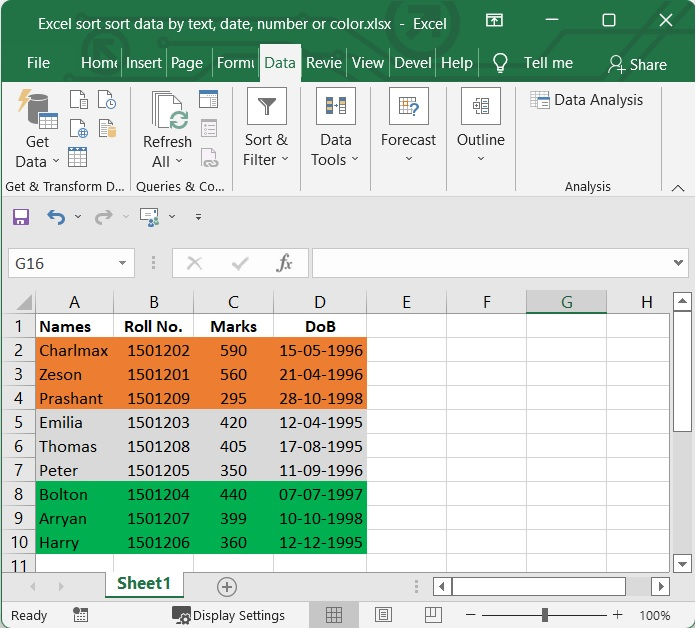Click the Queries & Connections icon

click(208, 99)
